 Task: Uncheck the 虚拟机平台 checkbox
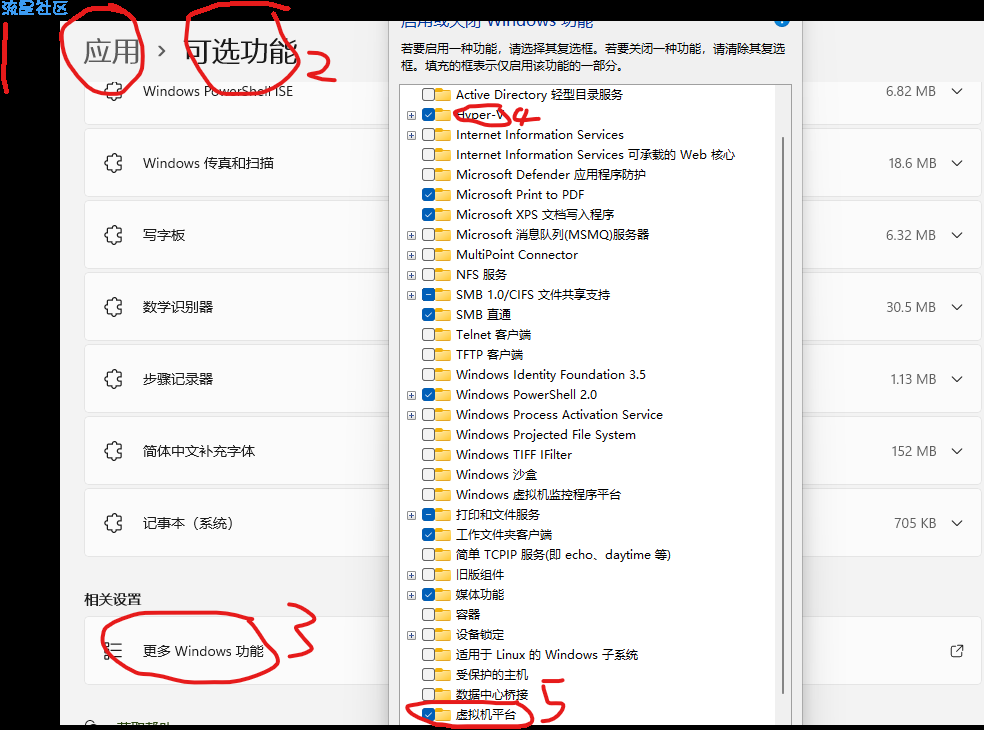tap(428, 715)
